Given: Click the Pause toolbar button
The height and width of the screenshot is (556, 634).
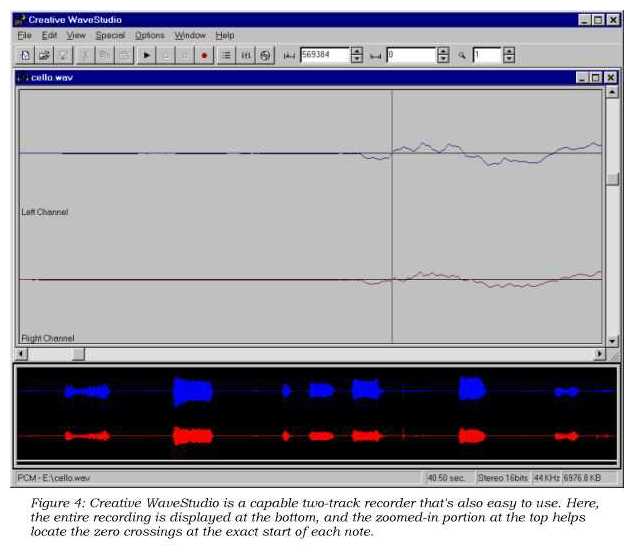Looking at the screenshot, I should (165, 55).
